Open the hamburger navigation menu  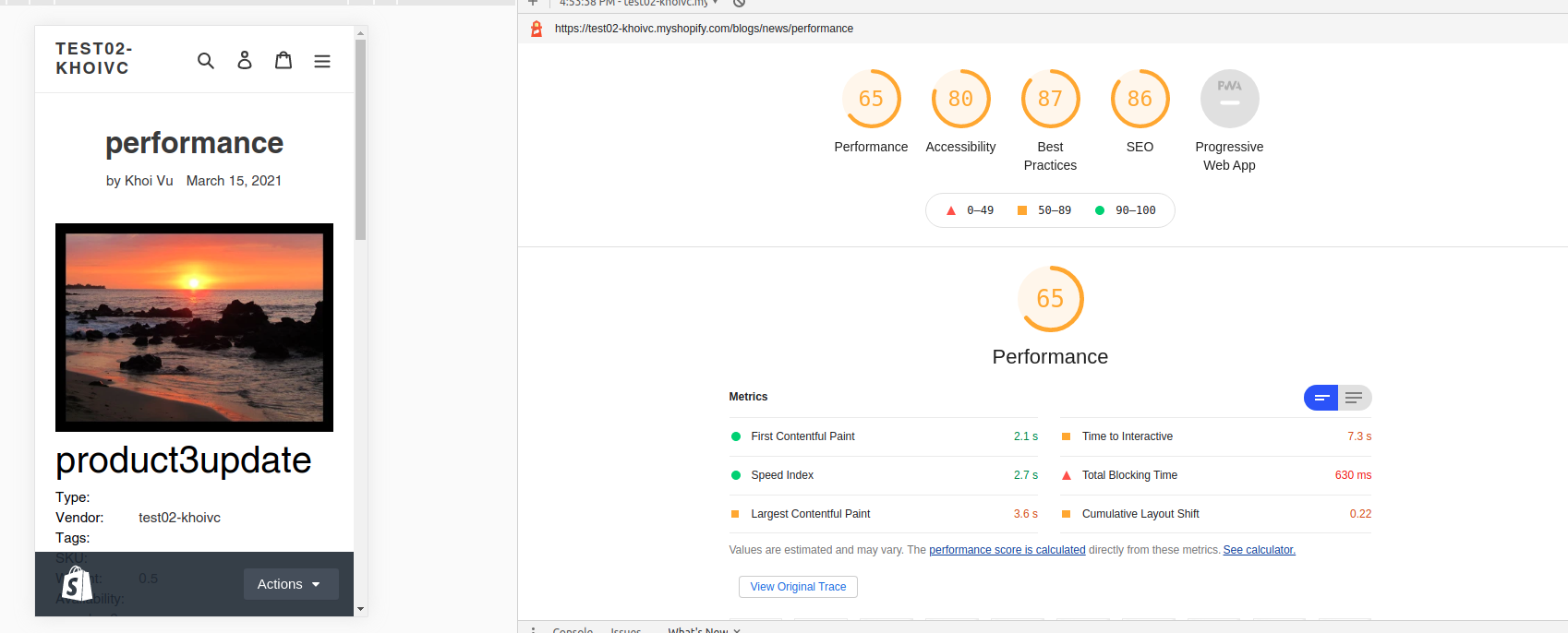click(x=322, y=61)
